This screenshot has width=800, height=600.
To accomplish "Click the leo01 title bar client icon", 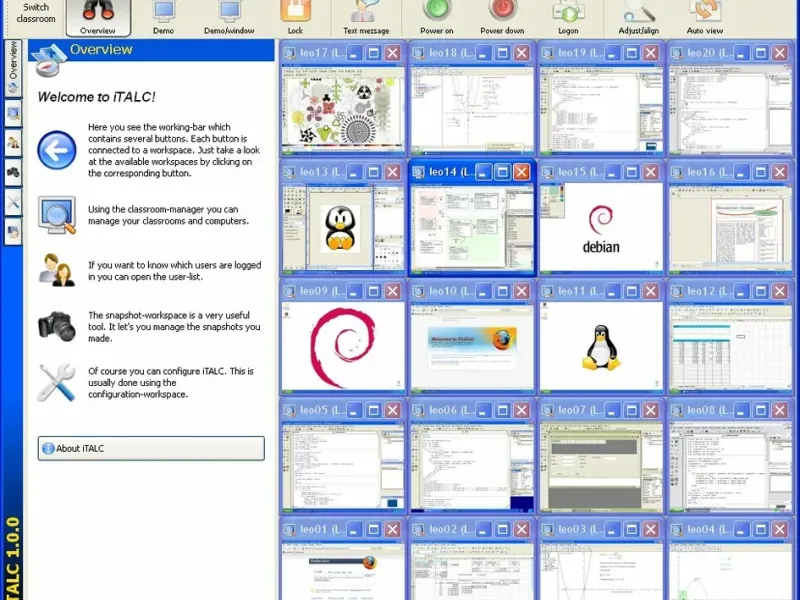I will 290,530.
